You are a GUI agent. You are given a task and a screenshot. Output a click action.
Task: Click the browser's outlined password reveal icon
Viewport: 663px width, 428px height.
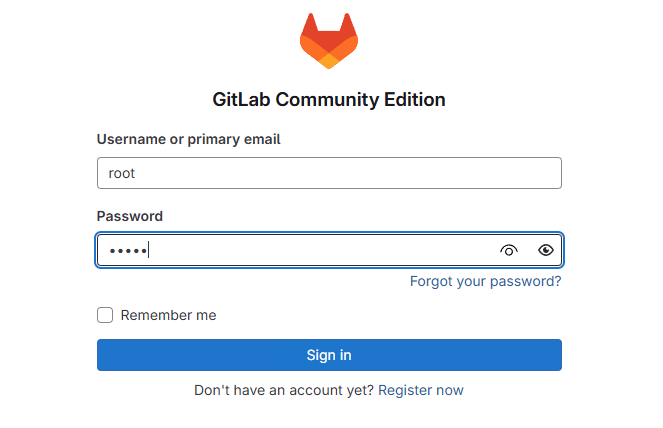click(x=509, y=251)
